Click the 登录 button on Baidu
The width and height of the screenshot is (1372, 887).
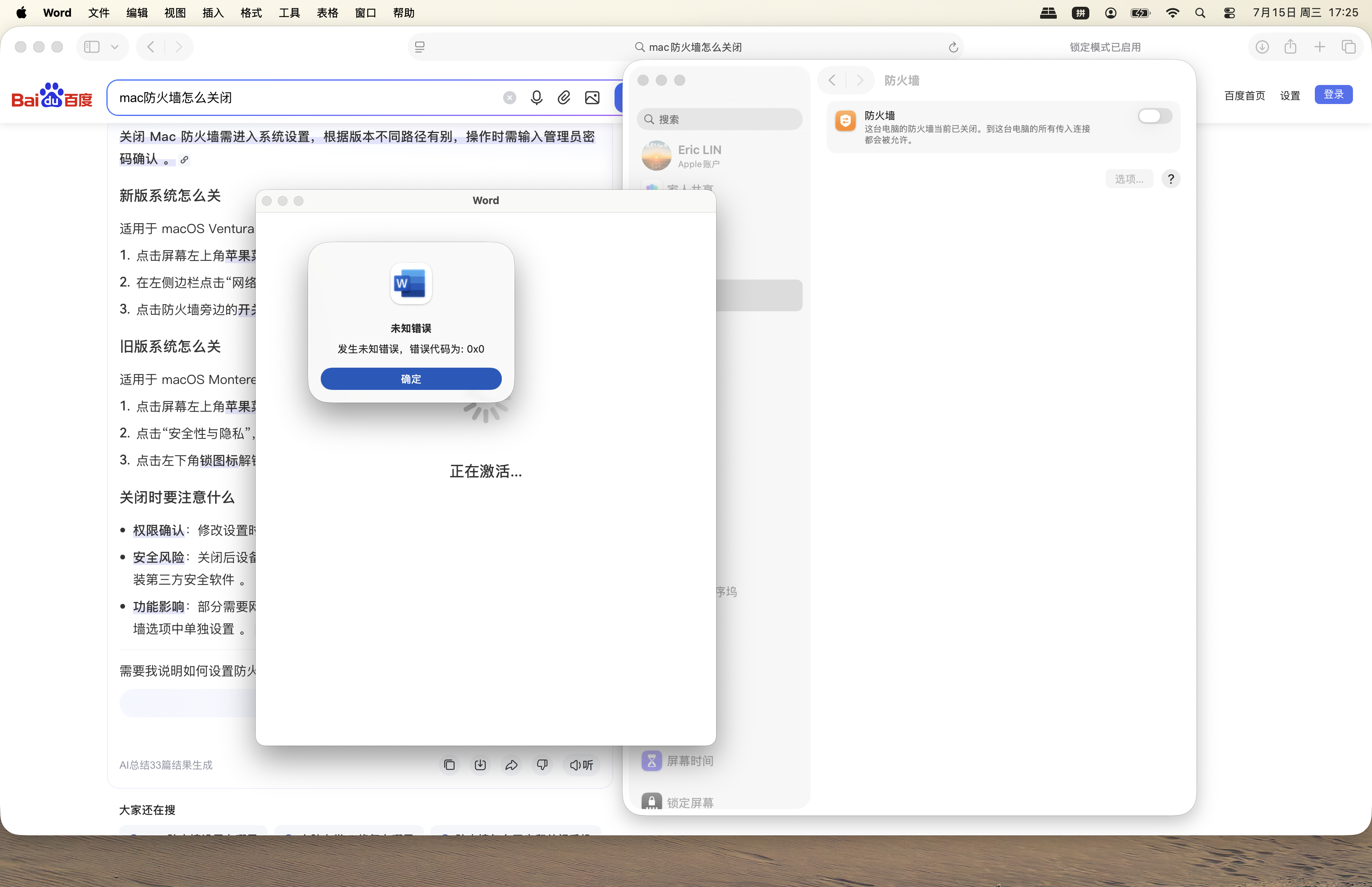click(1333, 94)
